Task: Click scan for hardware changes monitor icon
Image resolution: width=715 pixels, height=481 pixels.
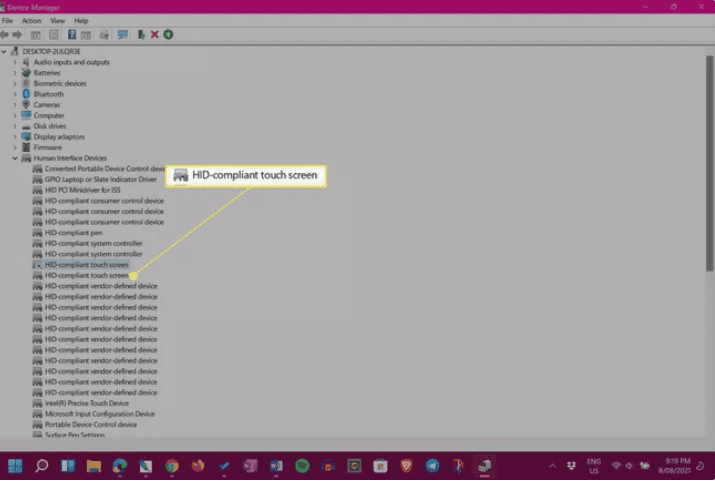Action: tap(122, 34)
